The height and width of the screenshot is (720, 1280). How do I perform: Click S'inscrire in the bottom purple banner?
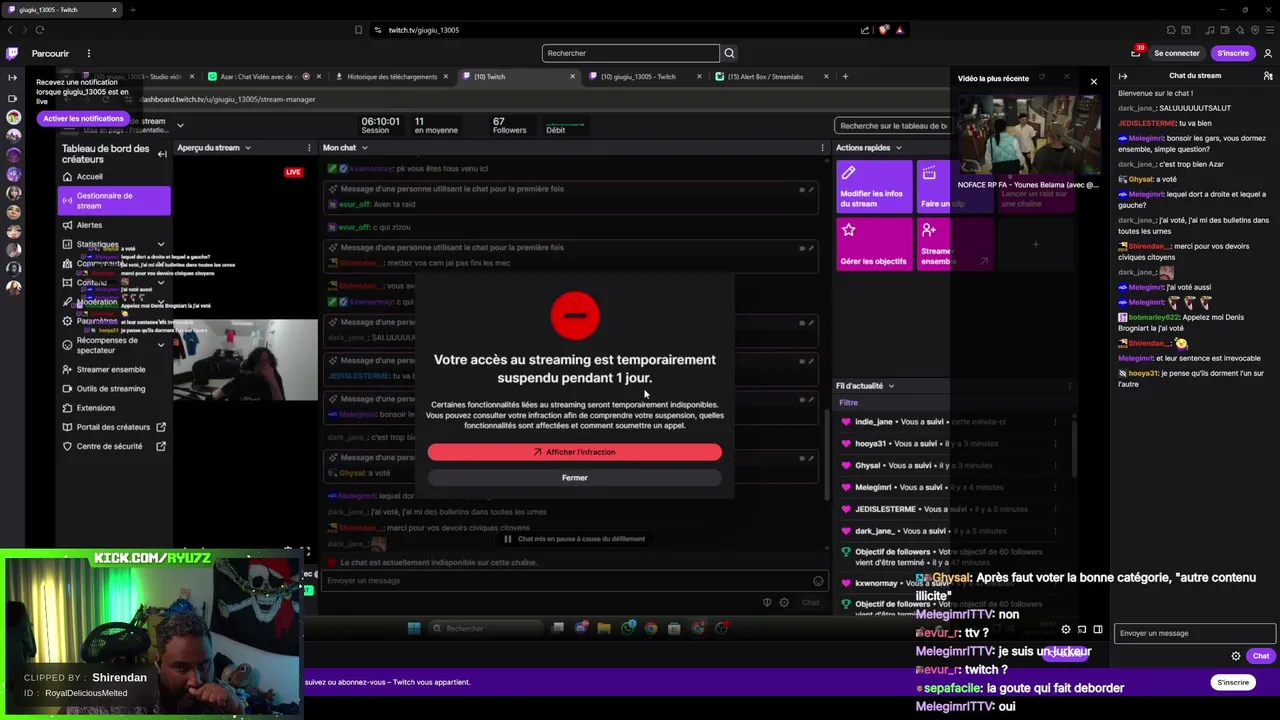point(1233,682)
